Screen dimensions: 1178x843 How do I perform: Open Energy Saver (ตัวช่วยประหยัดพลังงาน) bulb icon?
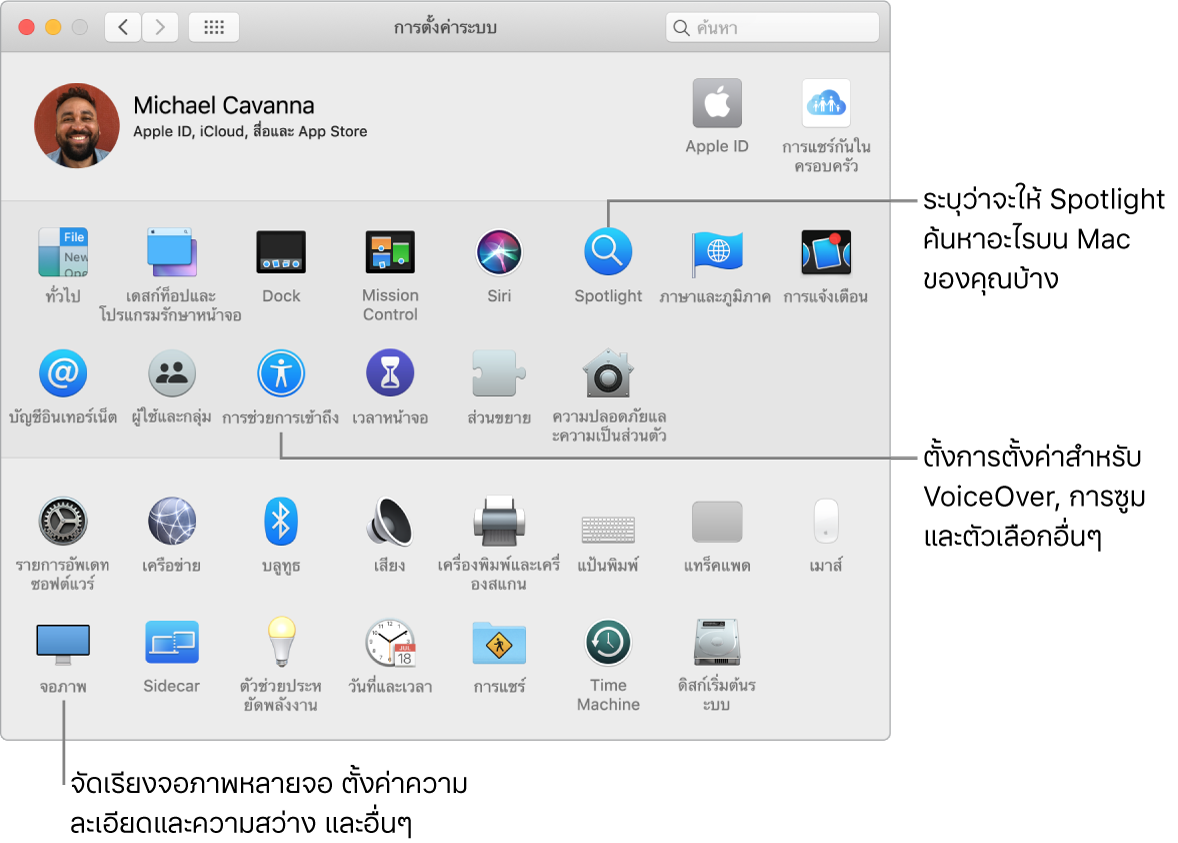[x=281, y=642]
